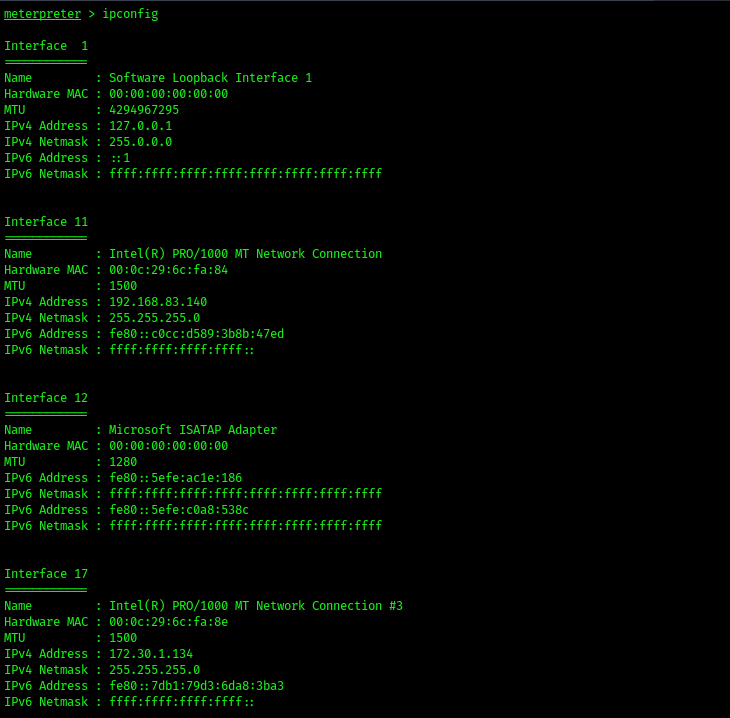The image size is (730, 718).
Task: Click IPv6 address fe80::c0cc:d589:3b8b:47ed
Action: (x=196, y=334)
